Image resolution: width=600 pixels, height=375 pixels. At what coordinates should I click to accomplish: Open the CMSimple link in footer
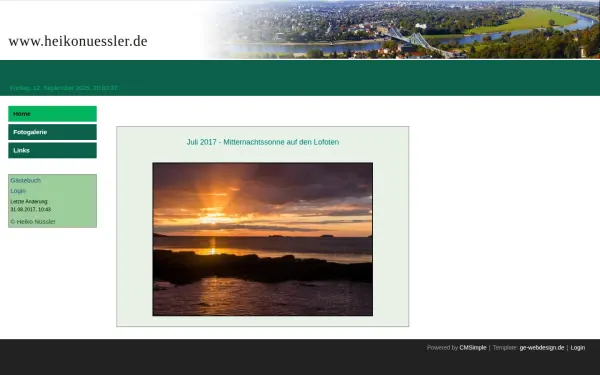(473, 347)
